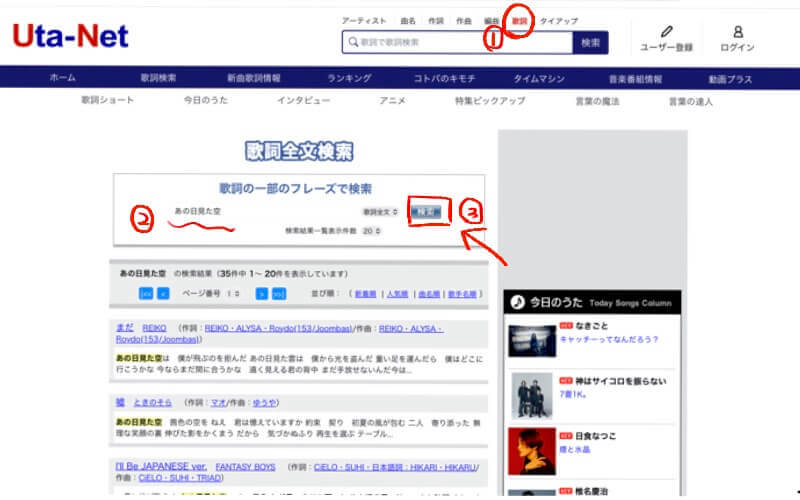Select the 作曲 search type tab
The image size is (800, 500).
pyautogui.click(x=464, y=21)
